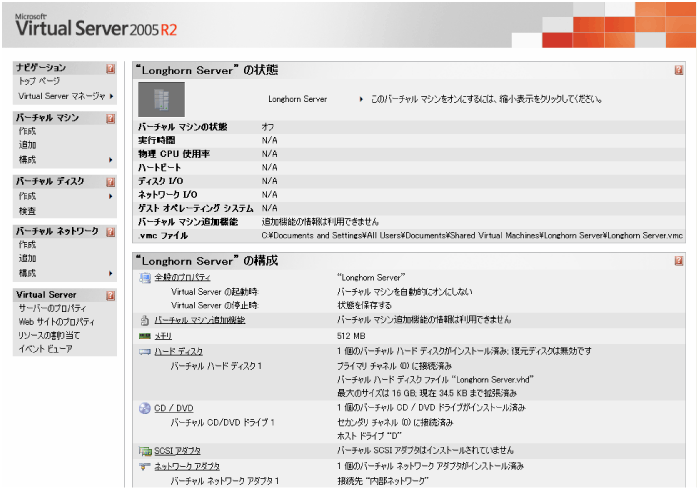The height and width of the screenshot is (490, 700).
Task: Select 追加 under バーチャル ネットワーク
Action: click(27, 258)
